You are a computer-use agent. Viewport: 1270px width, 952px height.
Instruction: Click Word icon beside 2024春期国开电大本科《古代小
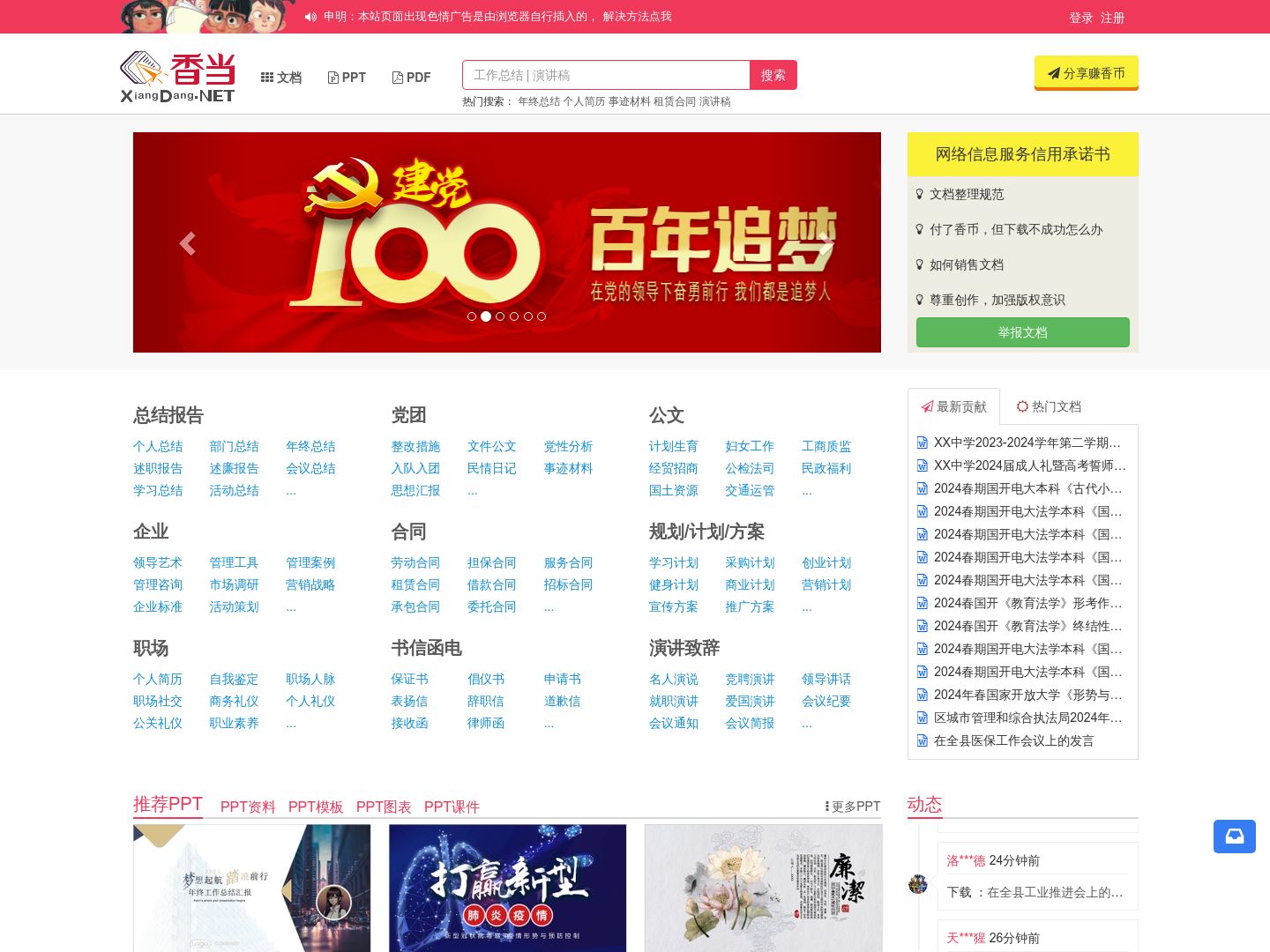pos(923,488)
